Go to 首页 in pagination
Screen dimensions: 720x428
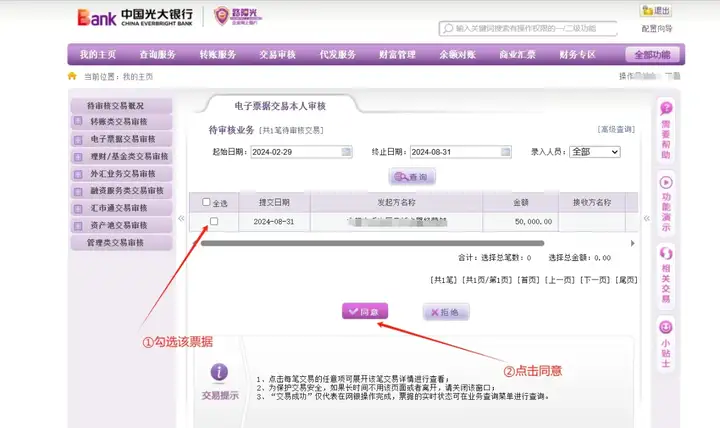pyautogui.click(x=529, y=280)
